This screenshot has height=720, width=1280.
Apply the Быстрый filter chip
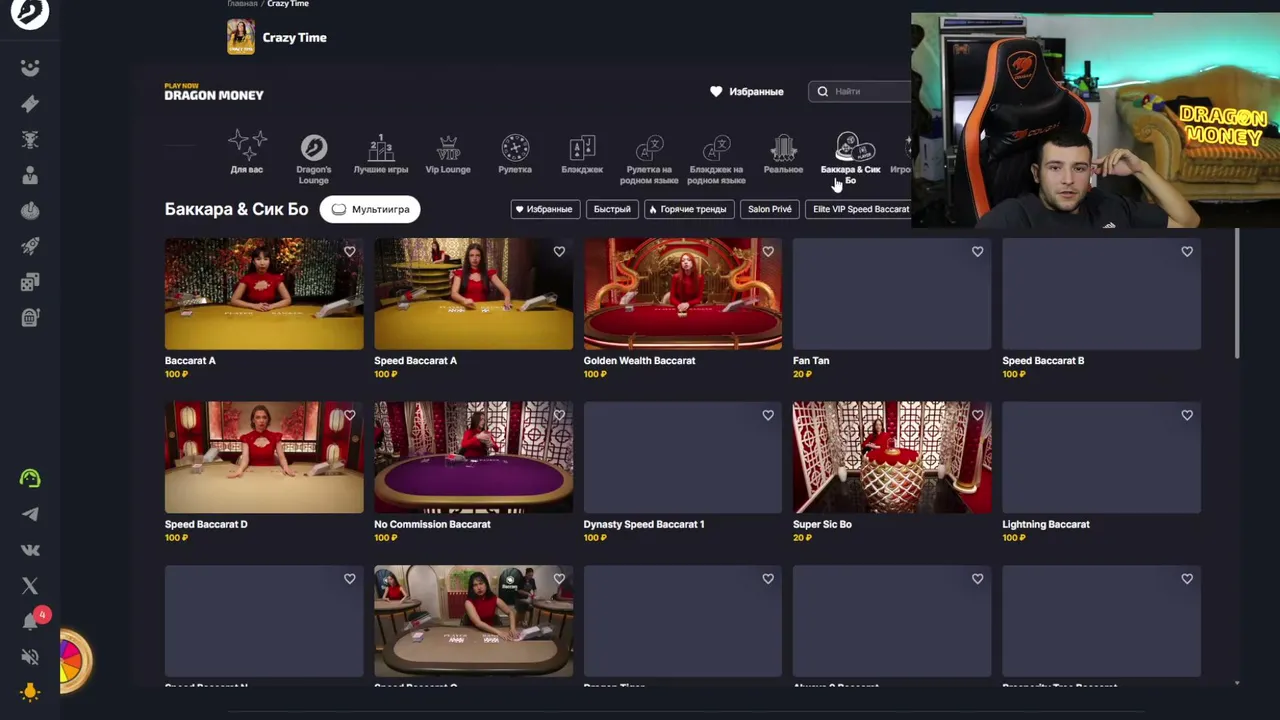612,209
